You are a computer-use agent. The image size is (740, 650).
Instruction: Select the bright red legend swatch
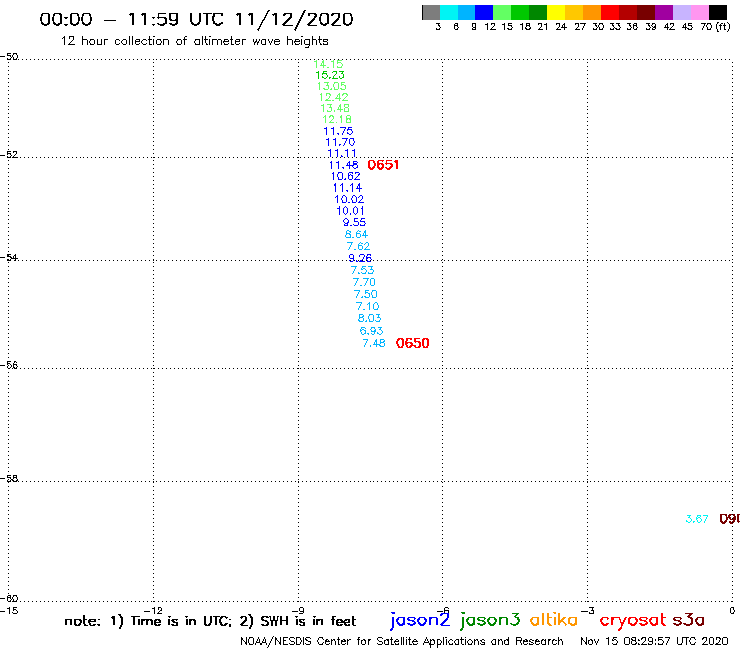pyautogui.click(x=610, y=12)
